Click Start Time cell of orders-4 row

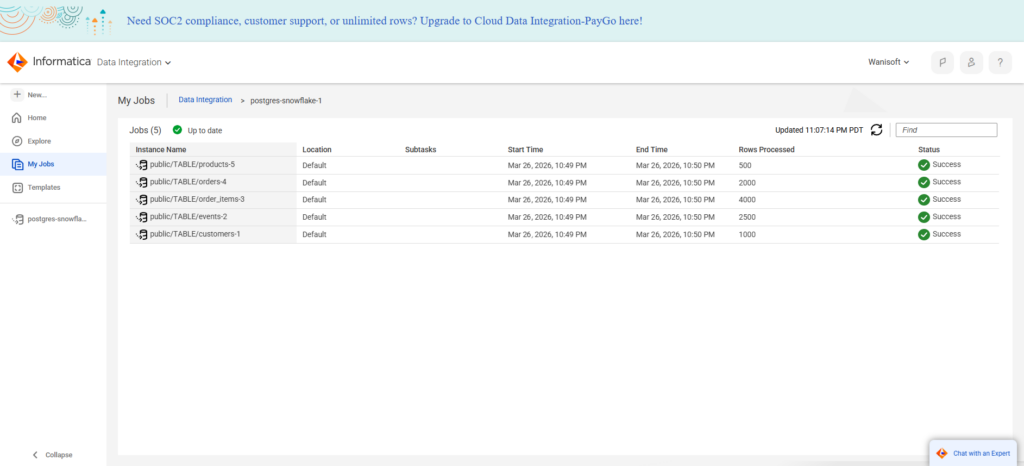coord(547,182)
